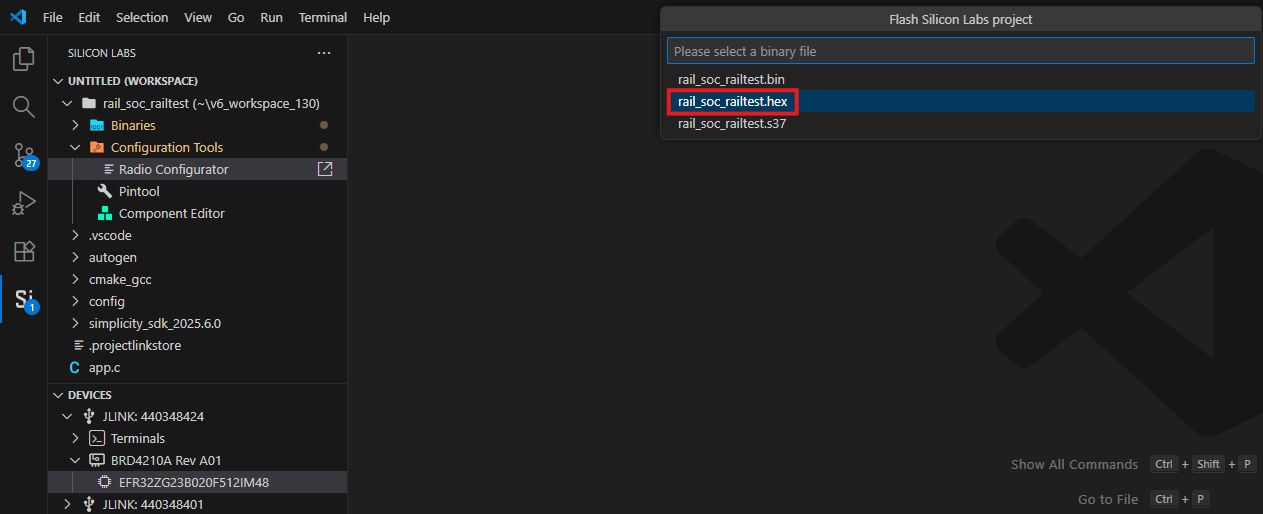Open the Extensions view icon
Viewport: 1263px width, 514px height.
click(23, 251)
